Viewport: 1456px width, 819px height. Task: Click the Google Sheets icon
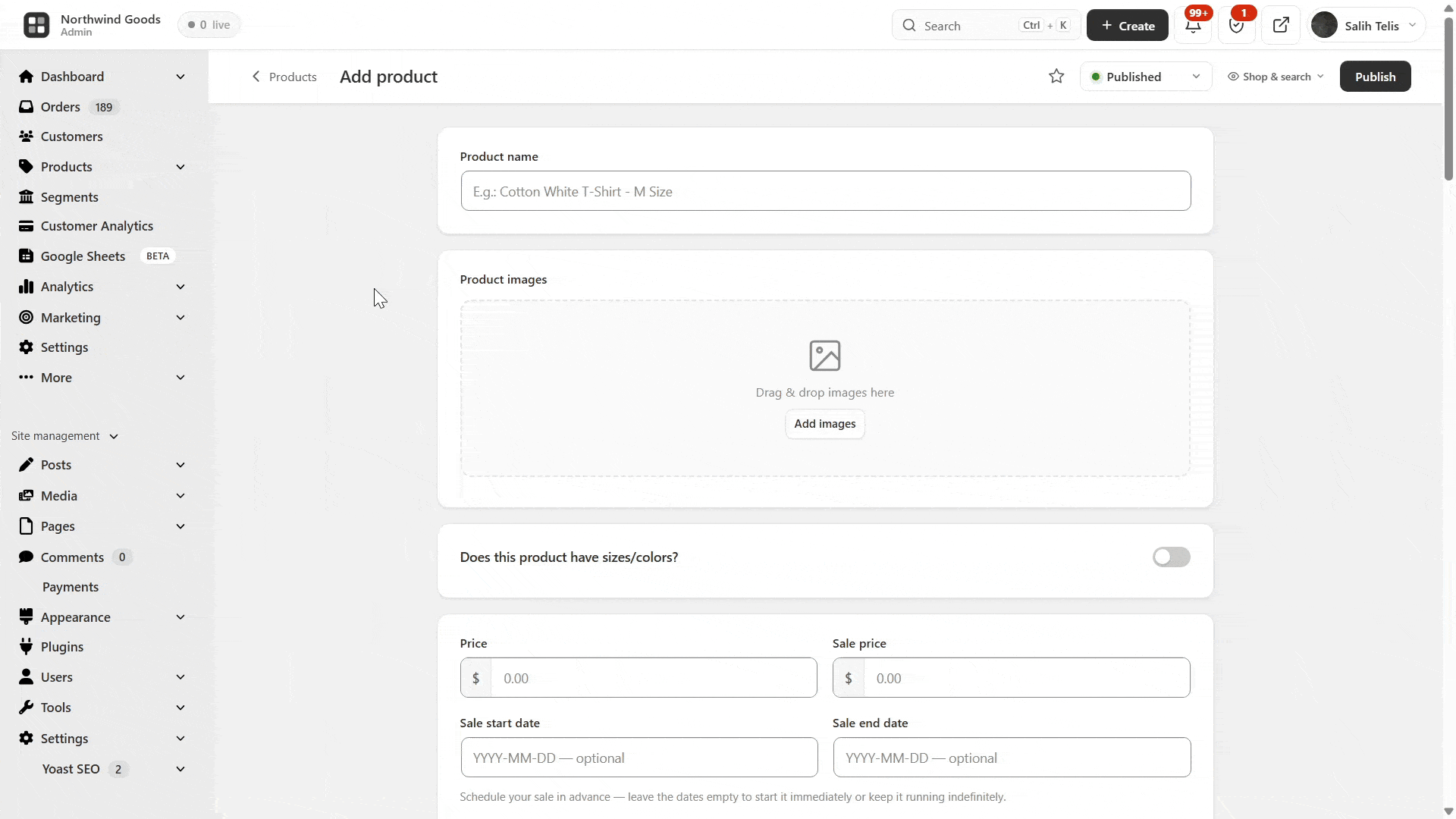26,256
